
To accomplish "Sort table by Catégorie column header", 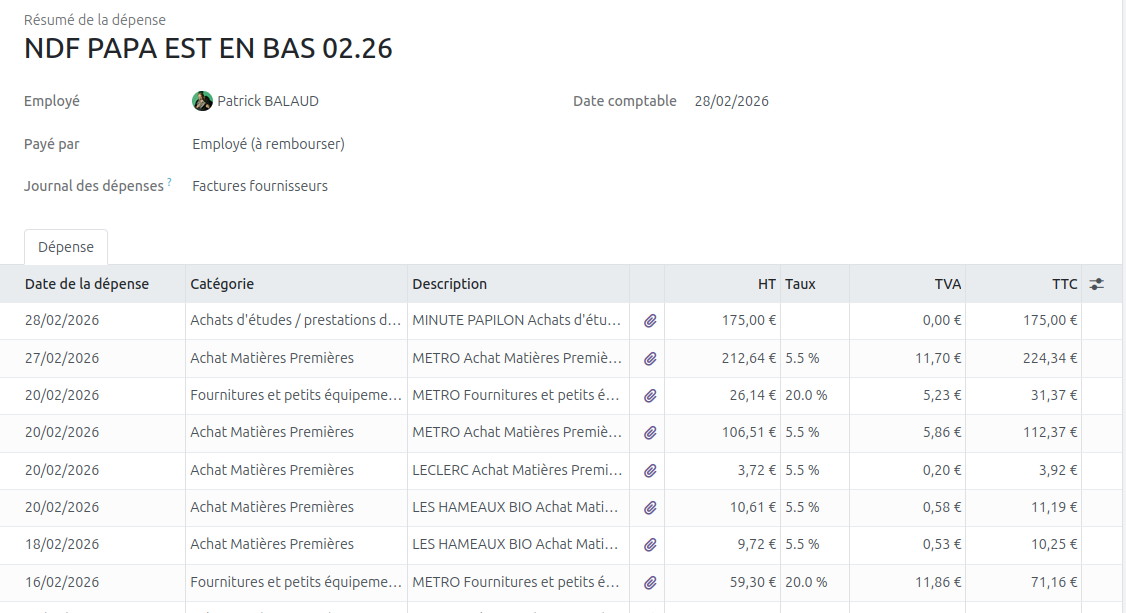I will [222, 284].
